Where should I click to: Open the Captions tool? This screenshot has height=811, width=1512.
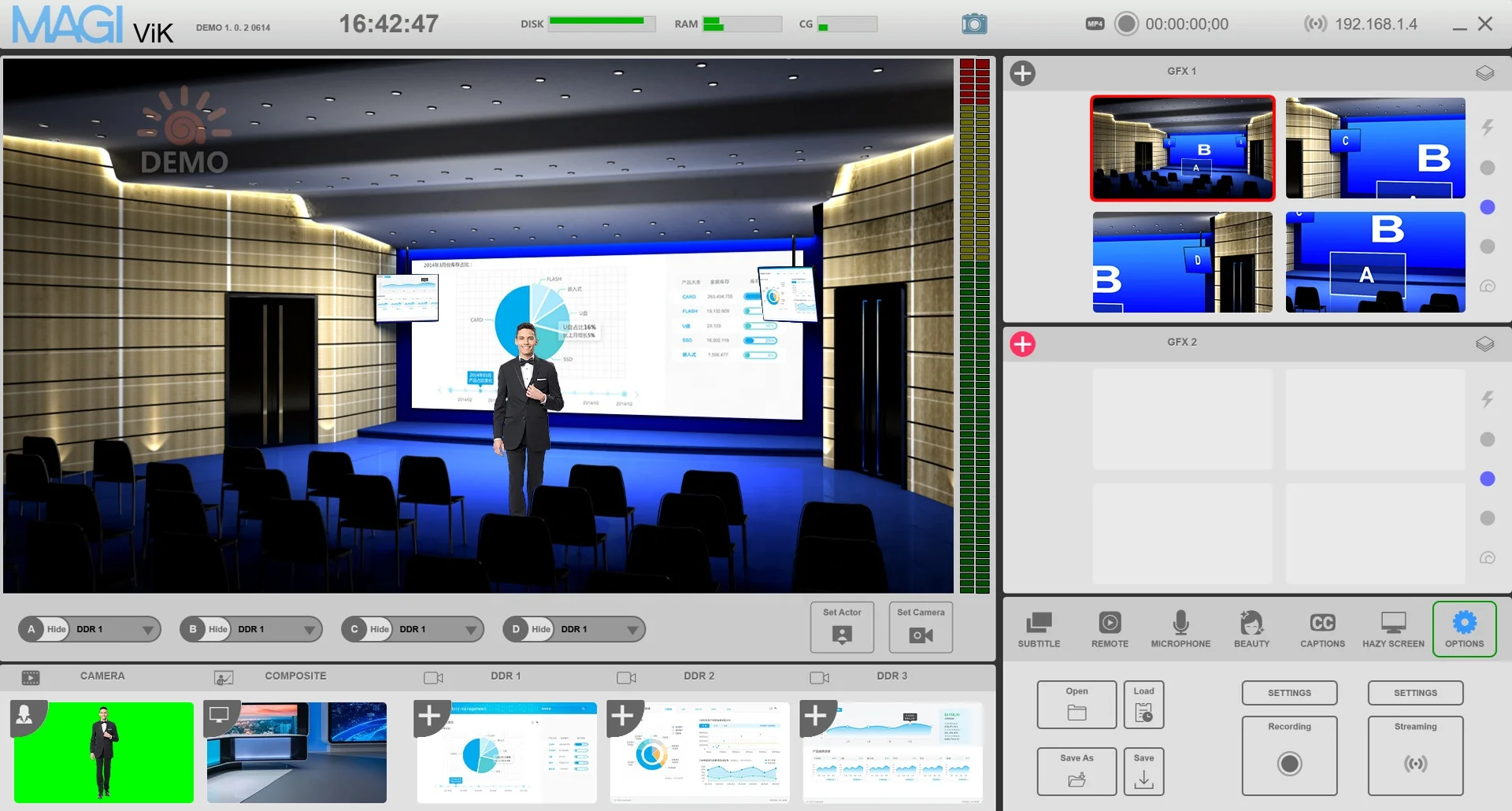click(x=1322, y=629)
